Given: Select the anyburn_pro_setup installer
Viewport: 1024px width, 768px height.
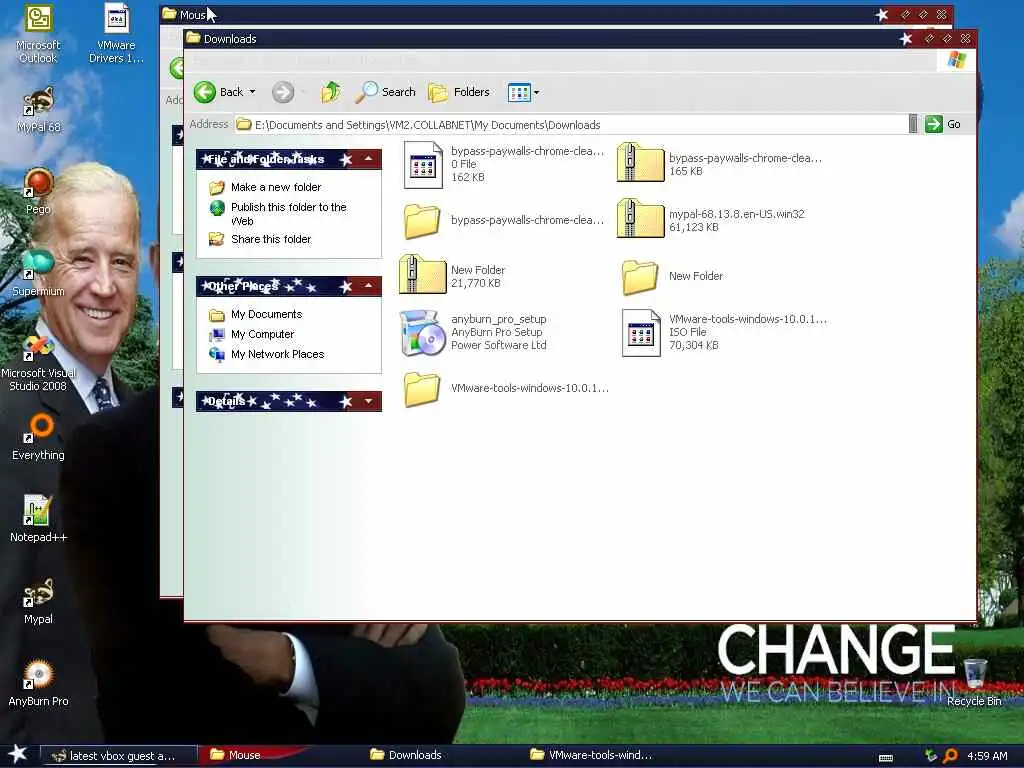Looking at the screenshot, I should pyautogui.click(x=423, y=332).
